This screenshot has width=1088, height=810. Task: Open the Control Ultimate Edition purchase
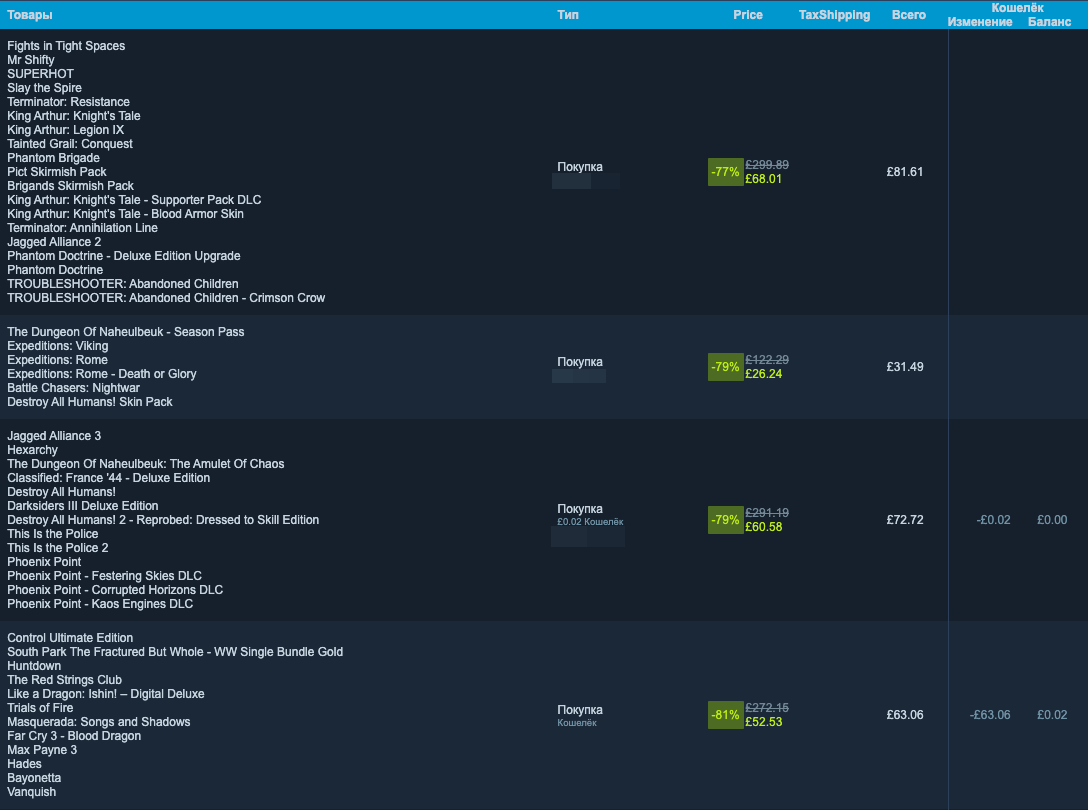pos(70,638)
